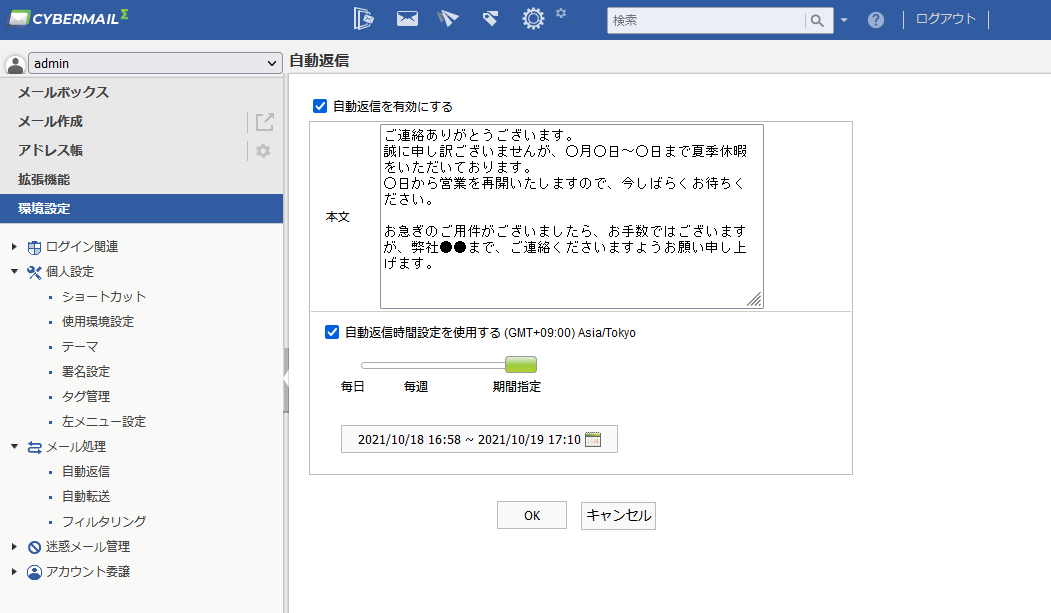Uncheck 自動返信を有効にする checkbox
This screenshot has width=1051, height=613.
click(320, 106)
